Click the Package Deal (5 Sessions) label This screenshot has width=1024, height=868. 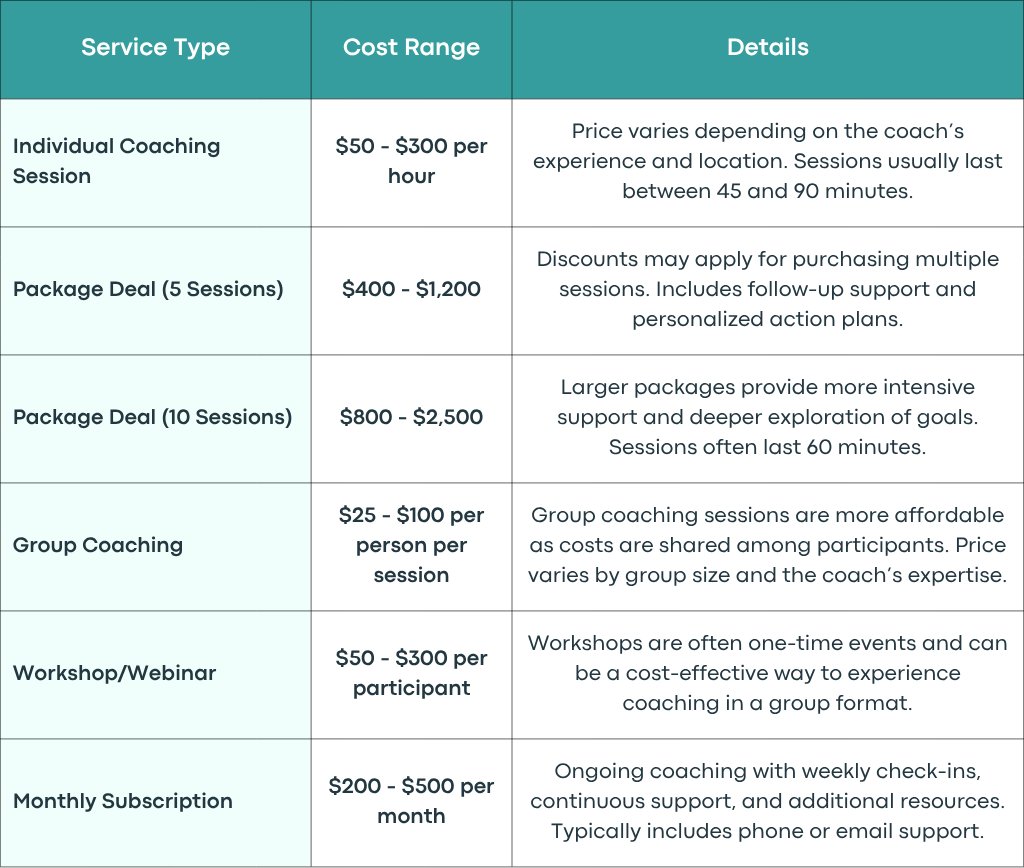148,289
